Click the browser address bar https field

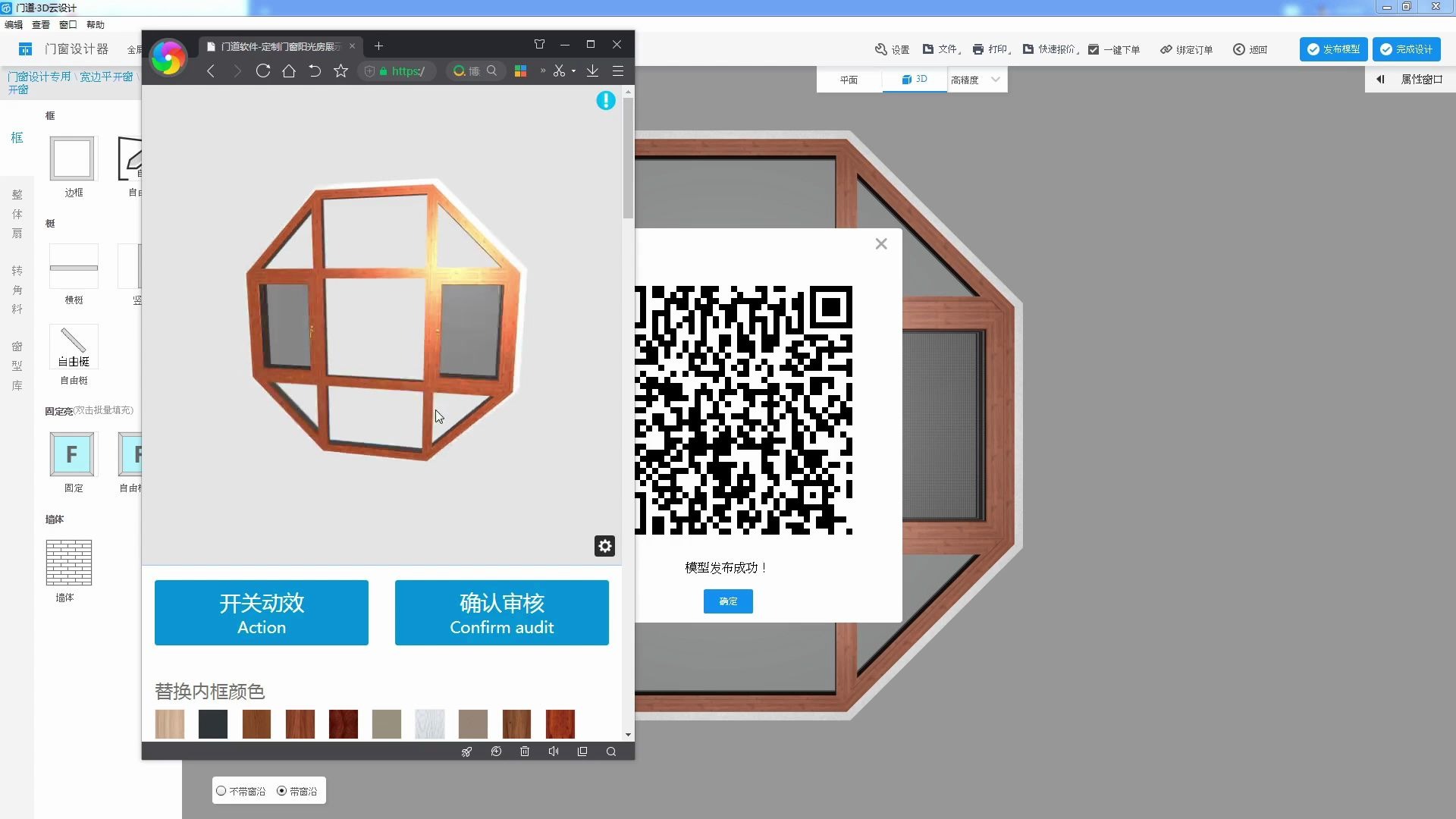(397, 71)
